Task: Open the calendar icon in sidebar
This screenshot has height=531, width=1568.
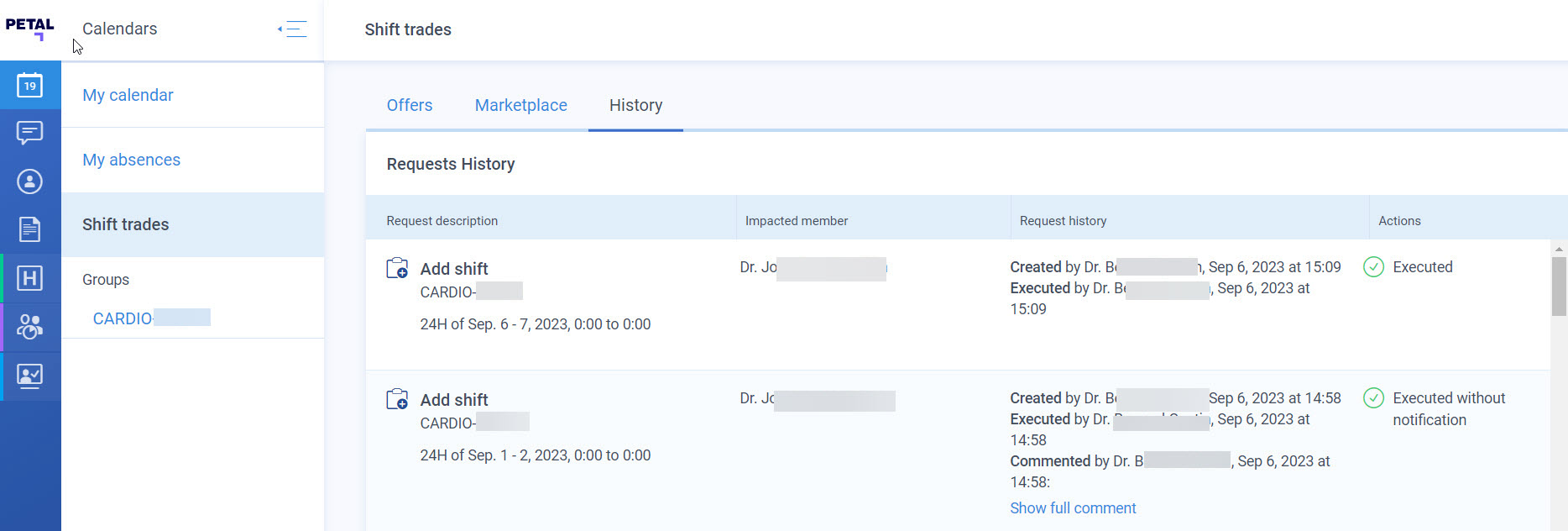Action: click(30, 85)
